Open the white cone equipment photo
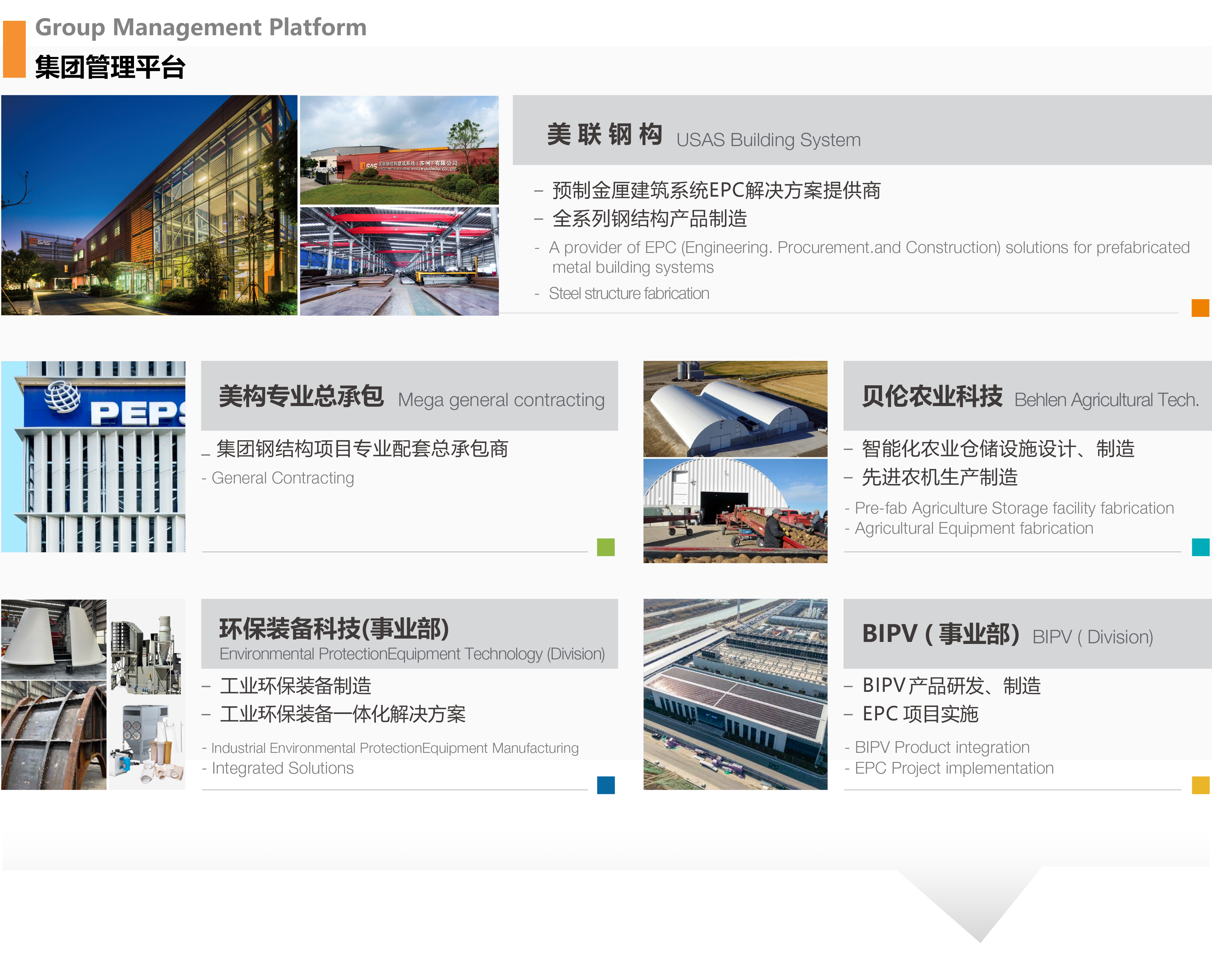Image resolution: width=1212 pixels, height=980 pixels. point(54,639)
